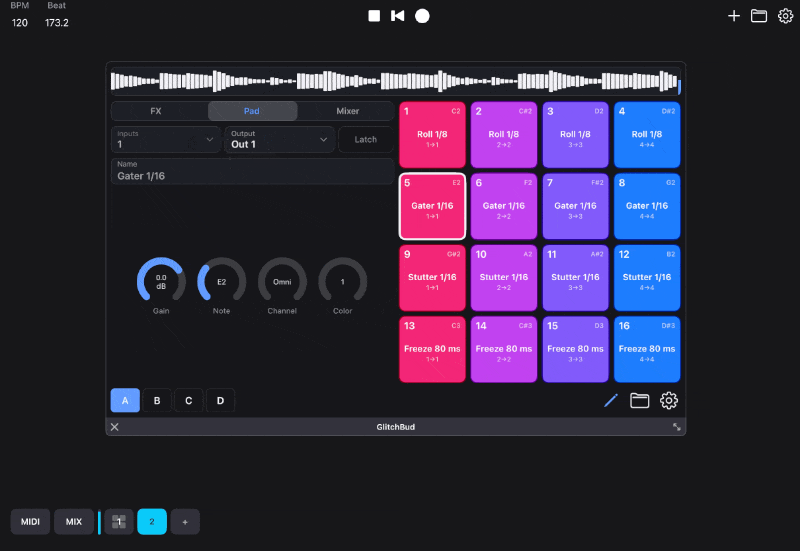The width and height of the screenshot is (800, 551).
Task: Tap pad 11 Stutter 1/16
Action: point(576,278)
